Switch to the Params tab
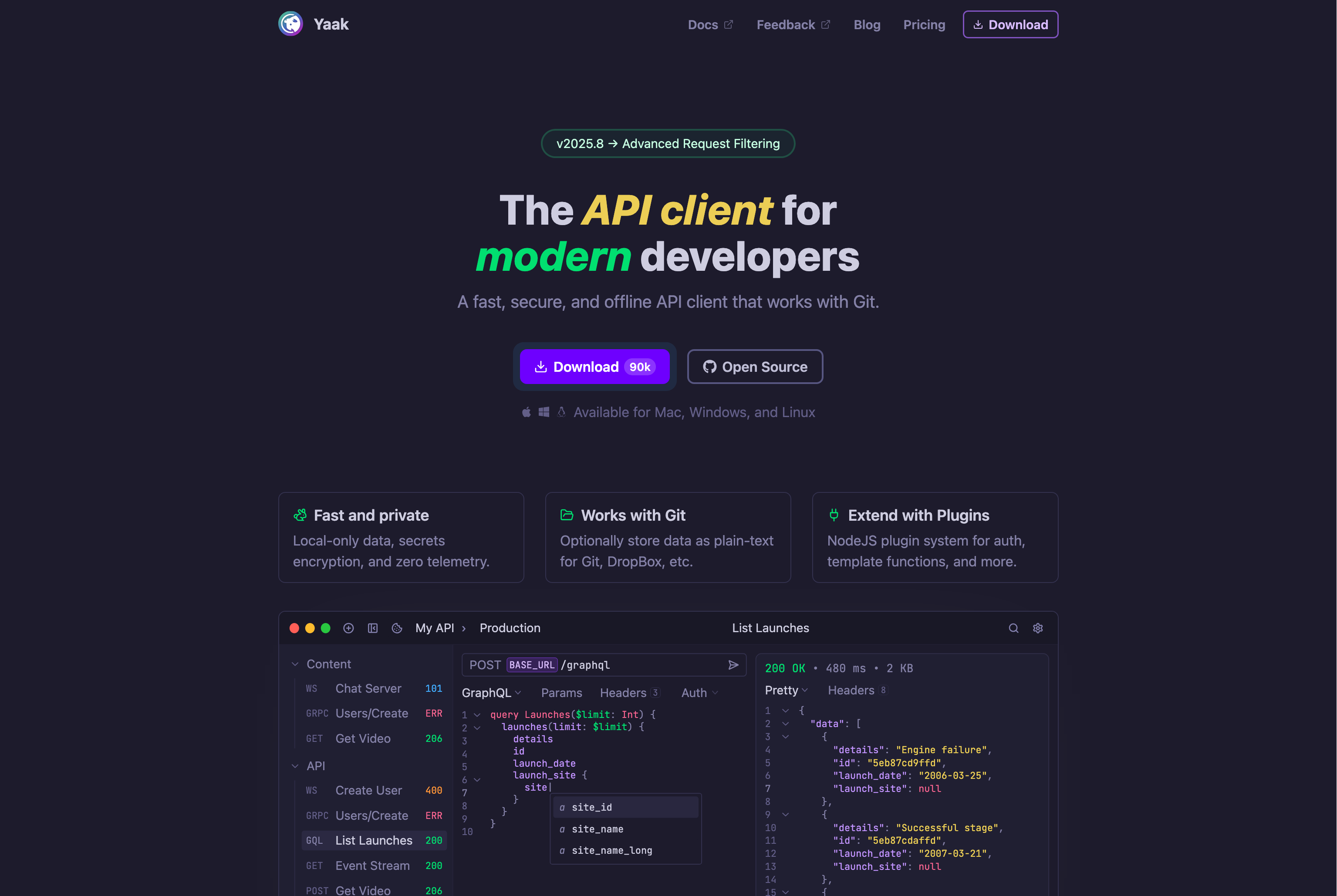 [561, 693]
